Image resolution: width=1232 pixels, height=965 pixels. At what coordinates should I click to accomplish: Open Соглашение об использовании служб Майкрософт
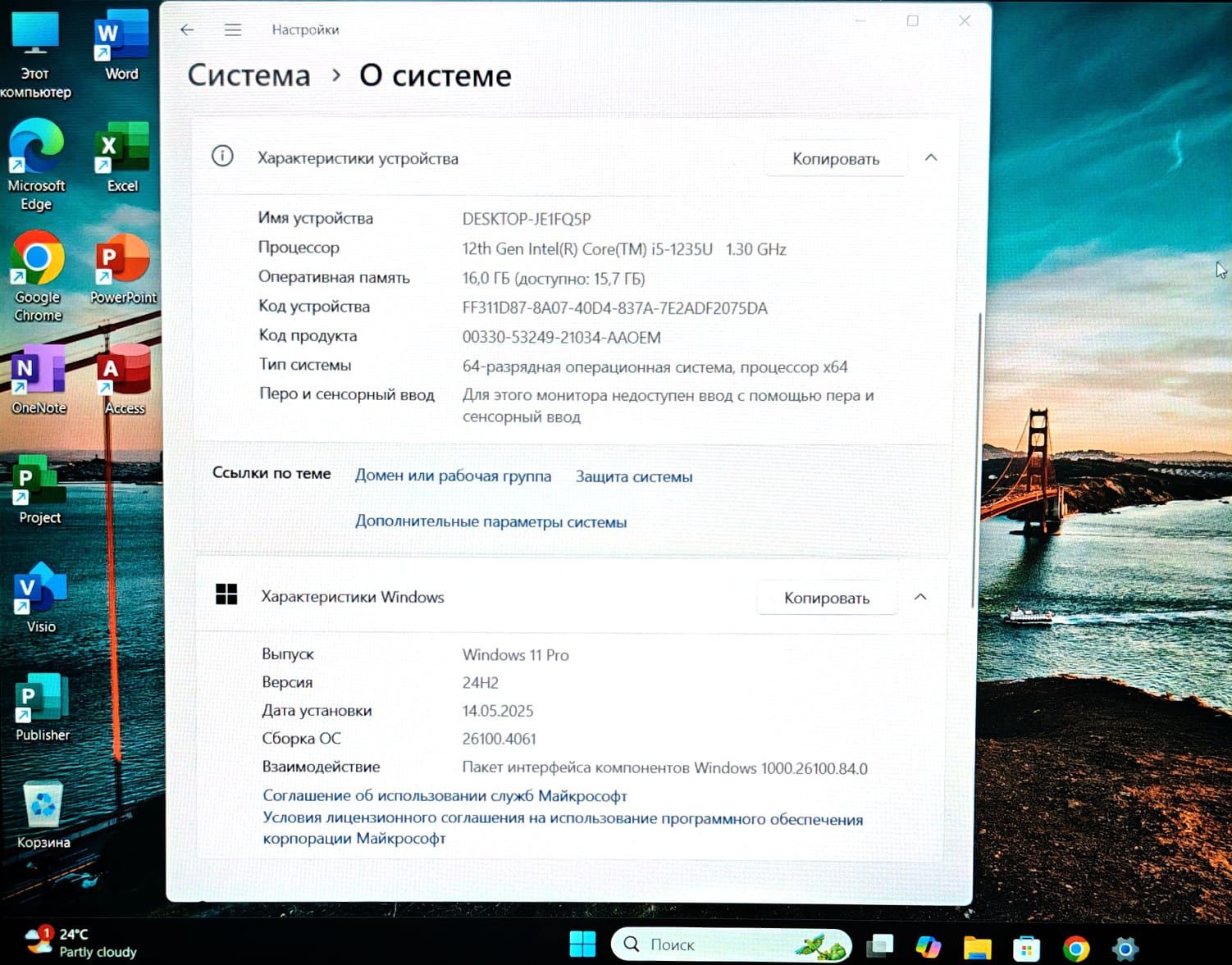[445, 795]
